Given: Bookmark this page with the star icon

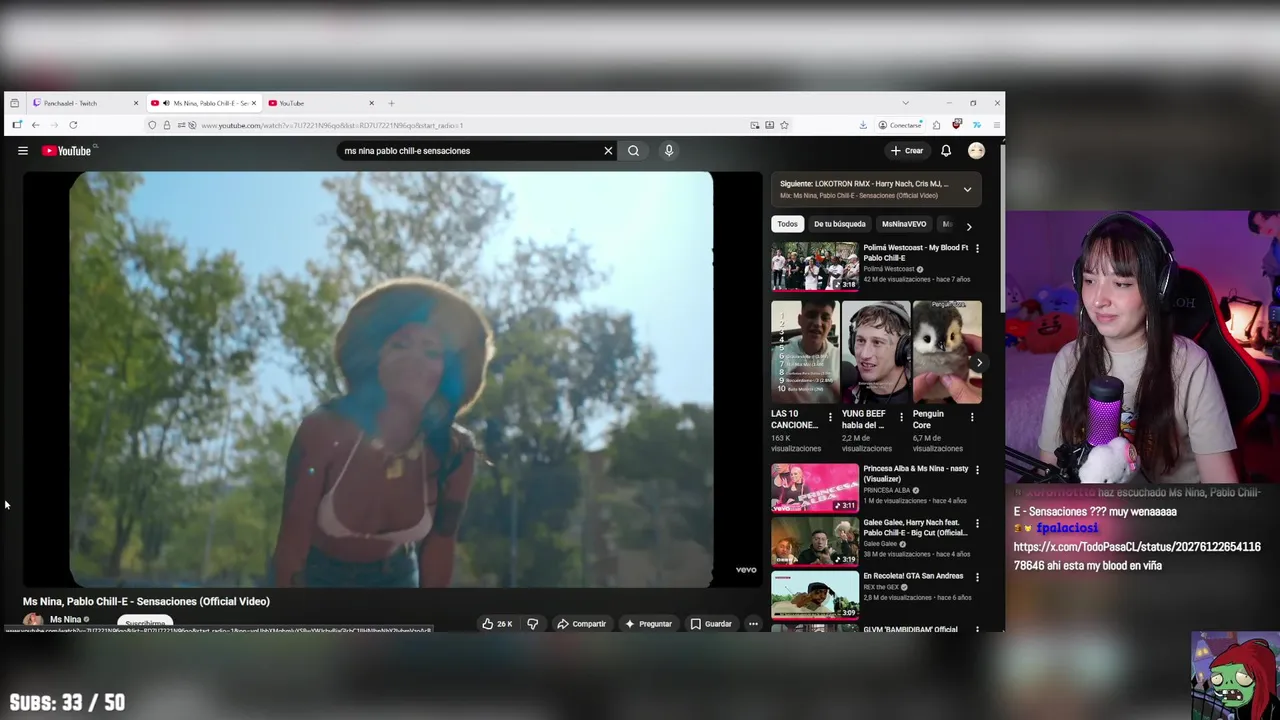Looking at the screenshot, I should [784, 125].
